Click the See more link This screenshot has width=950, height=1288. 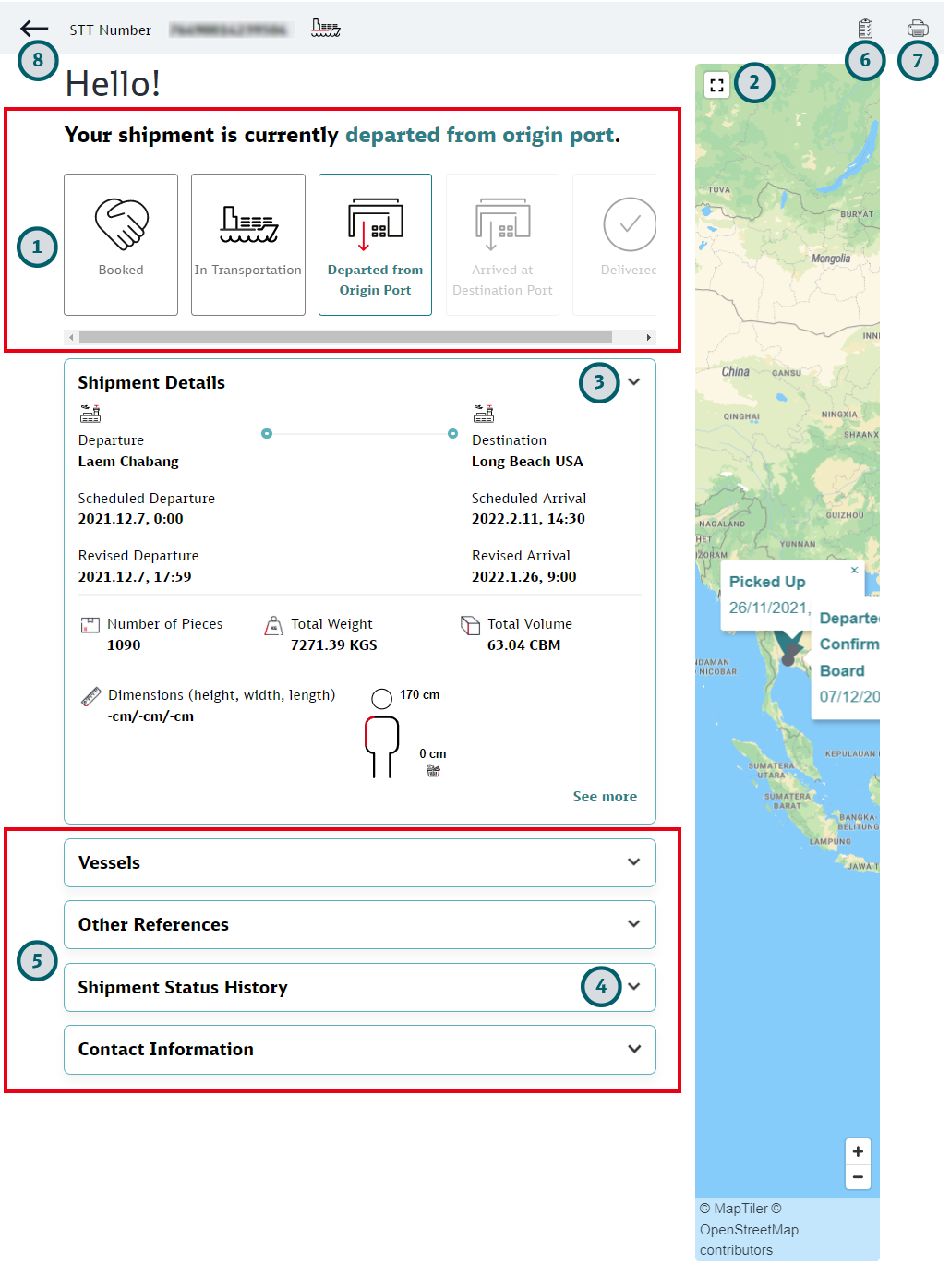[x=605, y=796]
